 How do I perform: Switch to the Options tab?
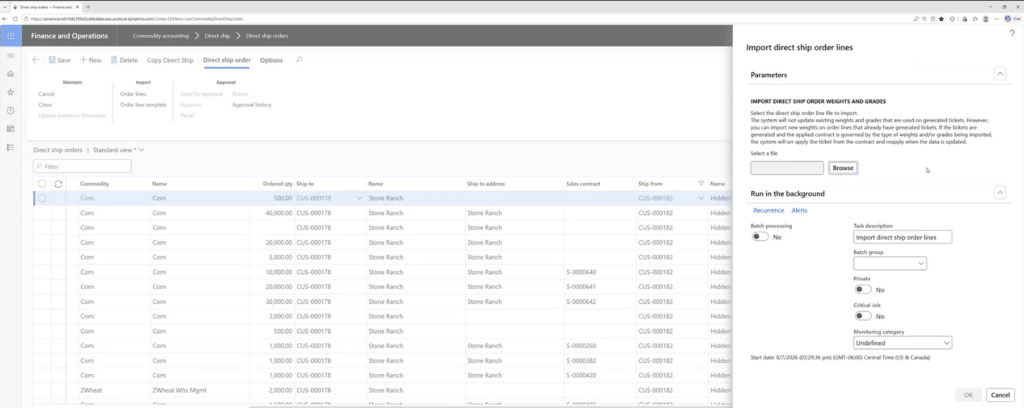271,60
